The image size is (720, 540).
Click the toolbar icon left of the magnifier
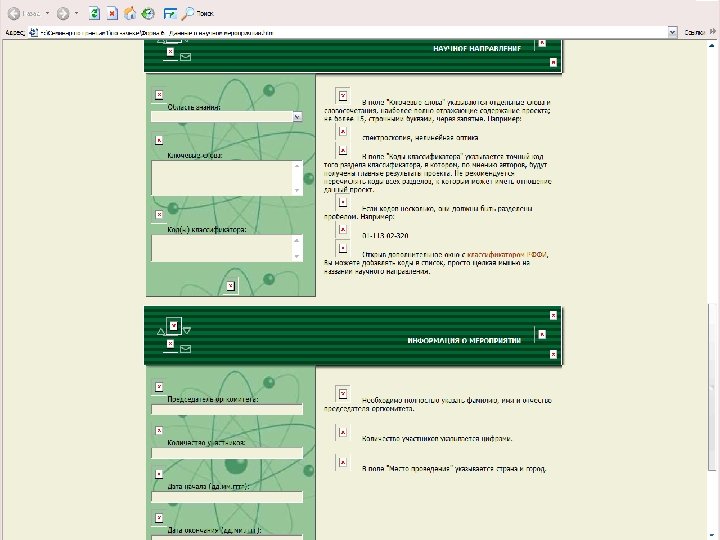point(170,14)
